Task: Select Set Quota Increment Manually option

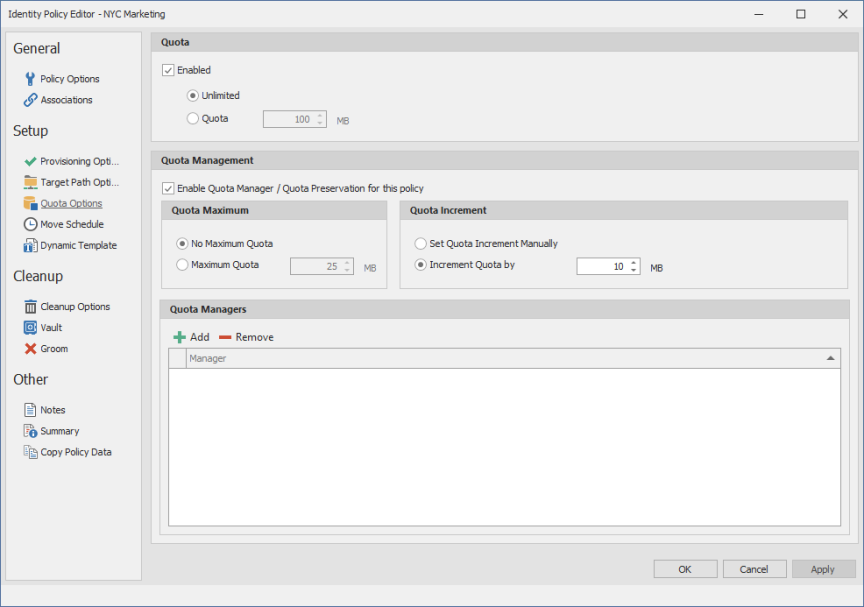Action: (420, 243)
